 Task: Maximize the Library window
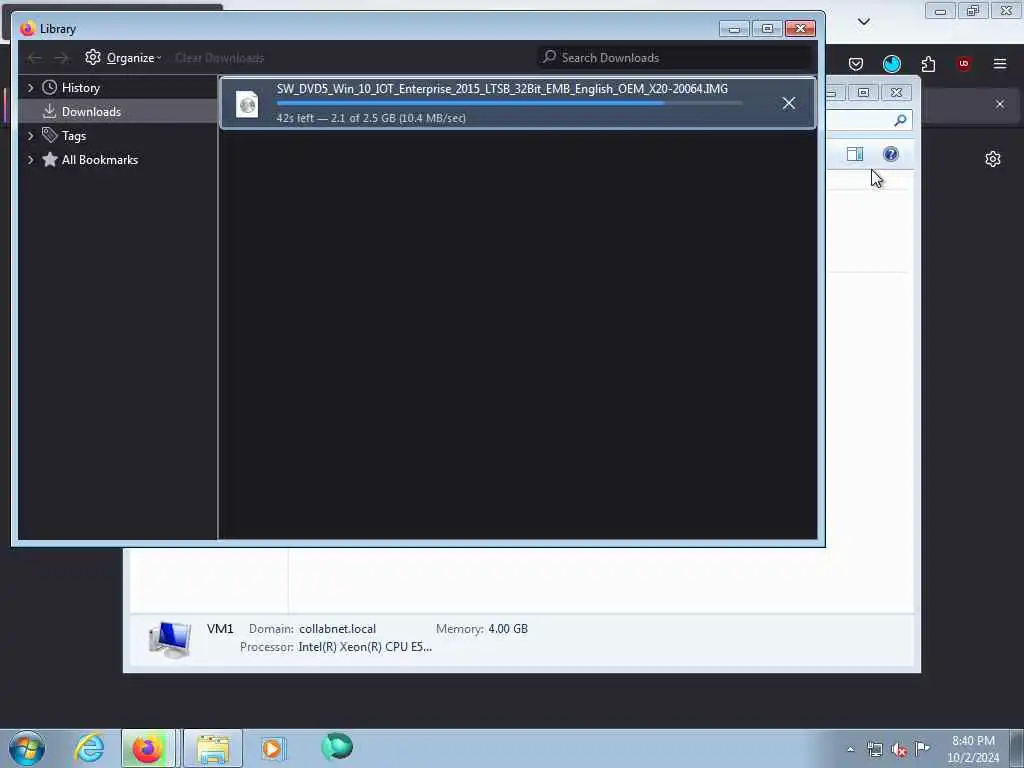coord(767,29)
